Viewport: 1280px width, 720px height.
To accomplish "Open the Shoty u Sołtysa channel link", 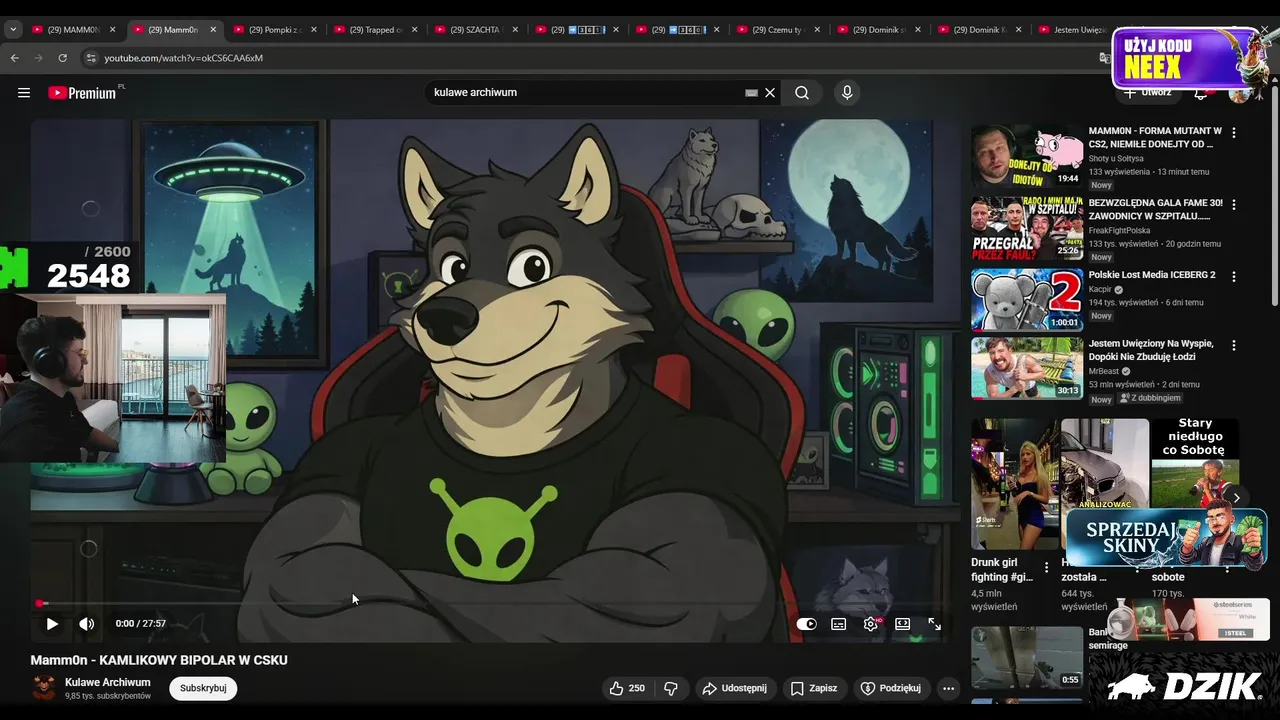I will [x=1116, y=158].
